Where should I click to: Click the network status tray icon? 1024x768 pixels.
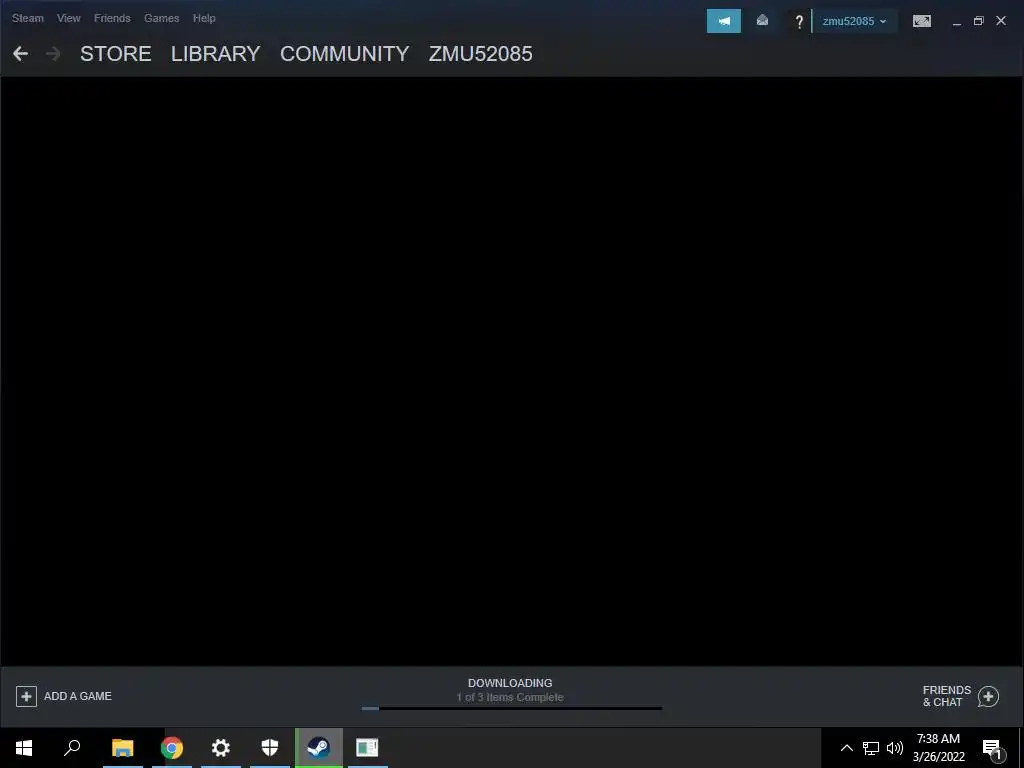click(871, 748)
